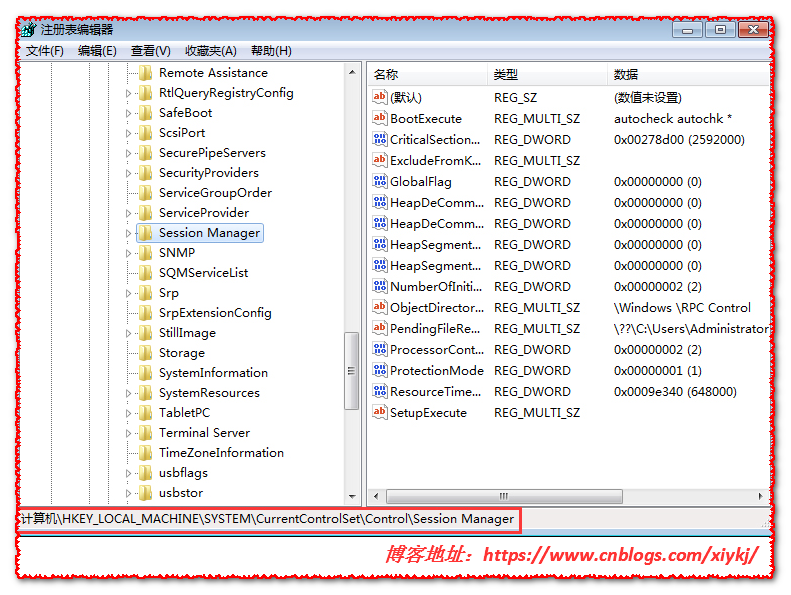791x595 pixels.
Task: Sort by the 名称 column header
Action: pyautogui.click(x=427, y=75)
